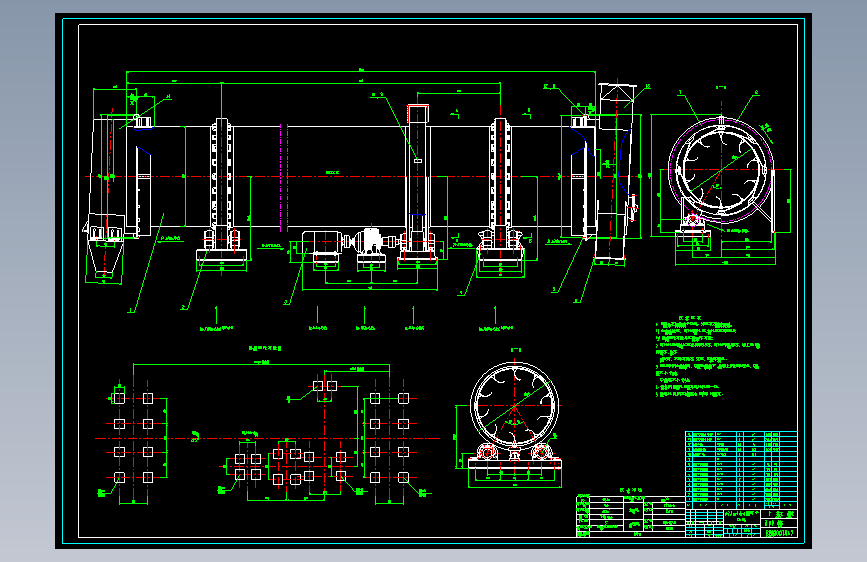Click the right red roller in the lower section view
The width and height of the screenshot is (867, 562).
541,451
